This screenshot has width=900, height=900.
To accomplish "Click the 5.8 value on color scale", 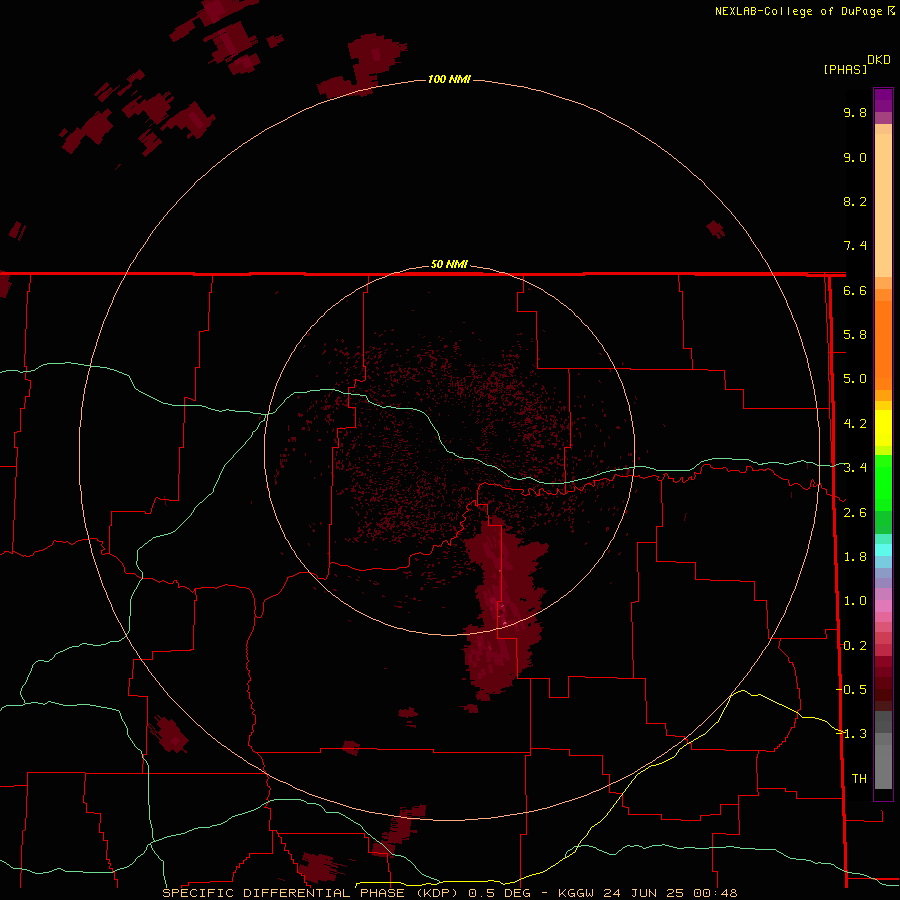I will (x=855, y=335).
